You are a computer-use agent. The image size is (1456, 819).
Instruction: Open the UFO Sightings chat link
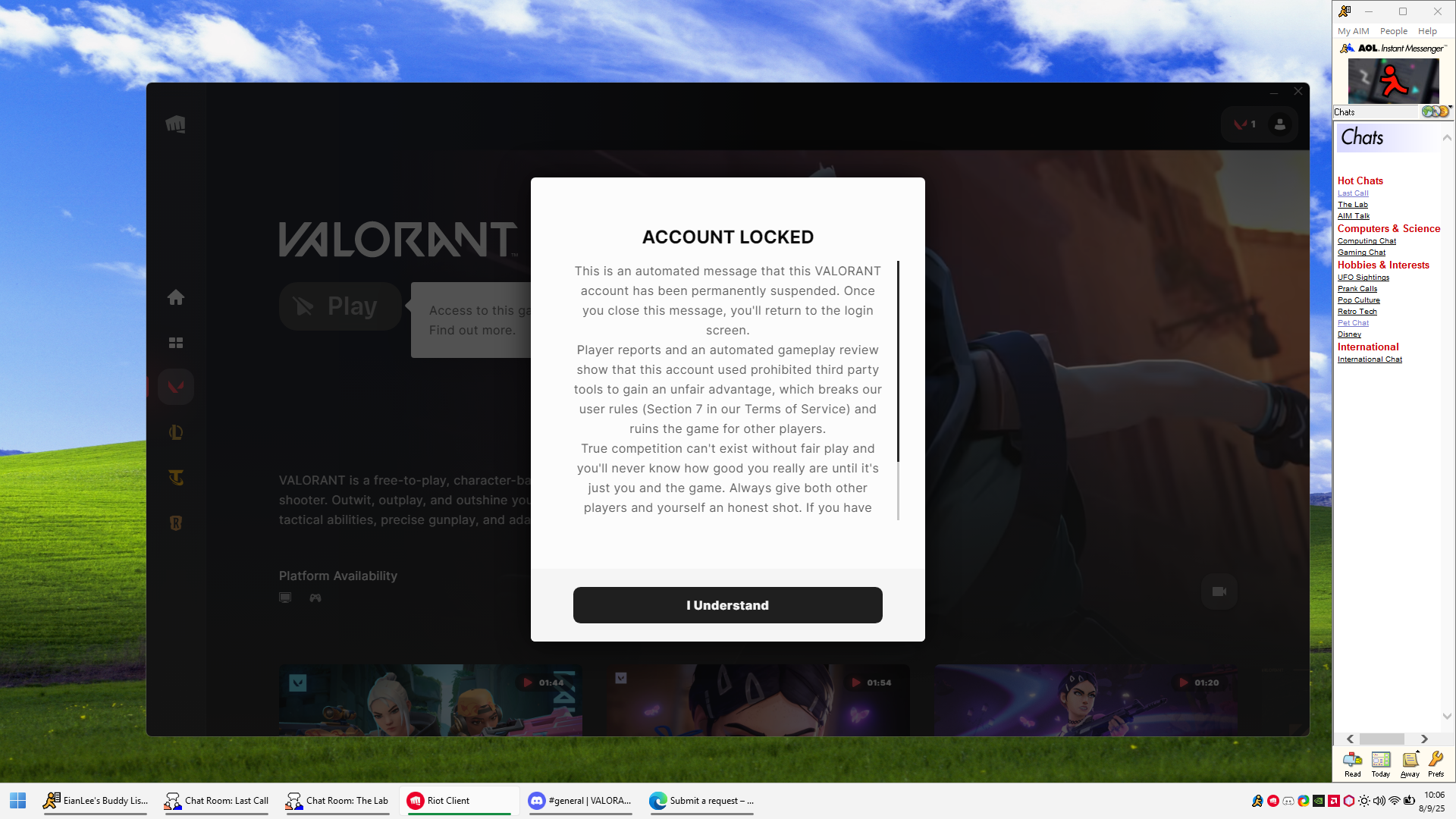(x=1363, y=278)
